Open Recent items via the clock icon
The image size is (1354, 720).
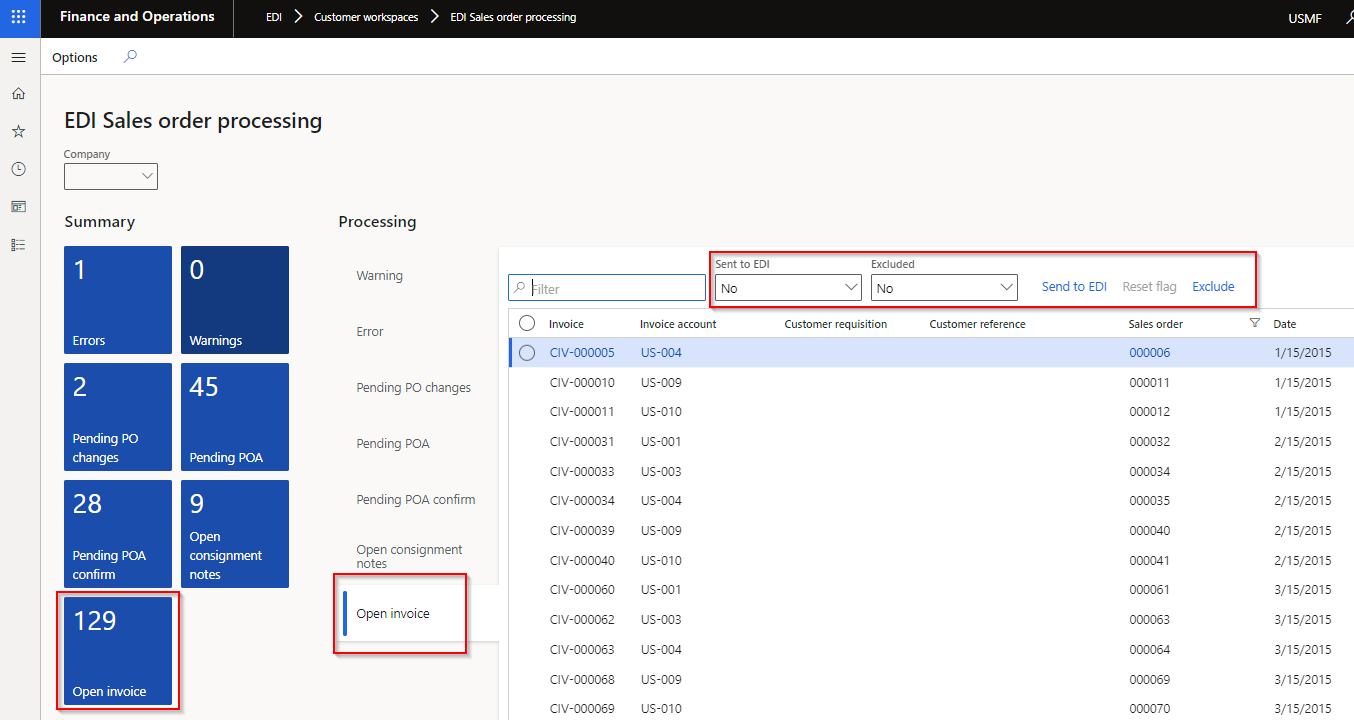(18, 168)
